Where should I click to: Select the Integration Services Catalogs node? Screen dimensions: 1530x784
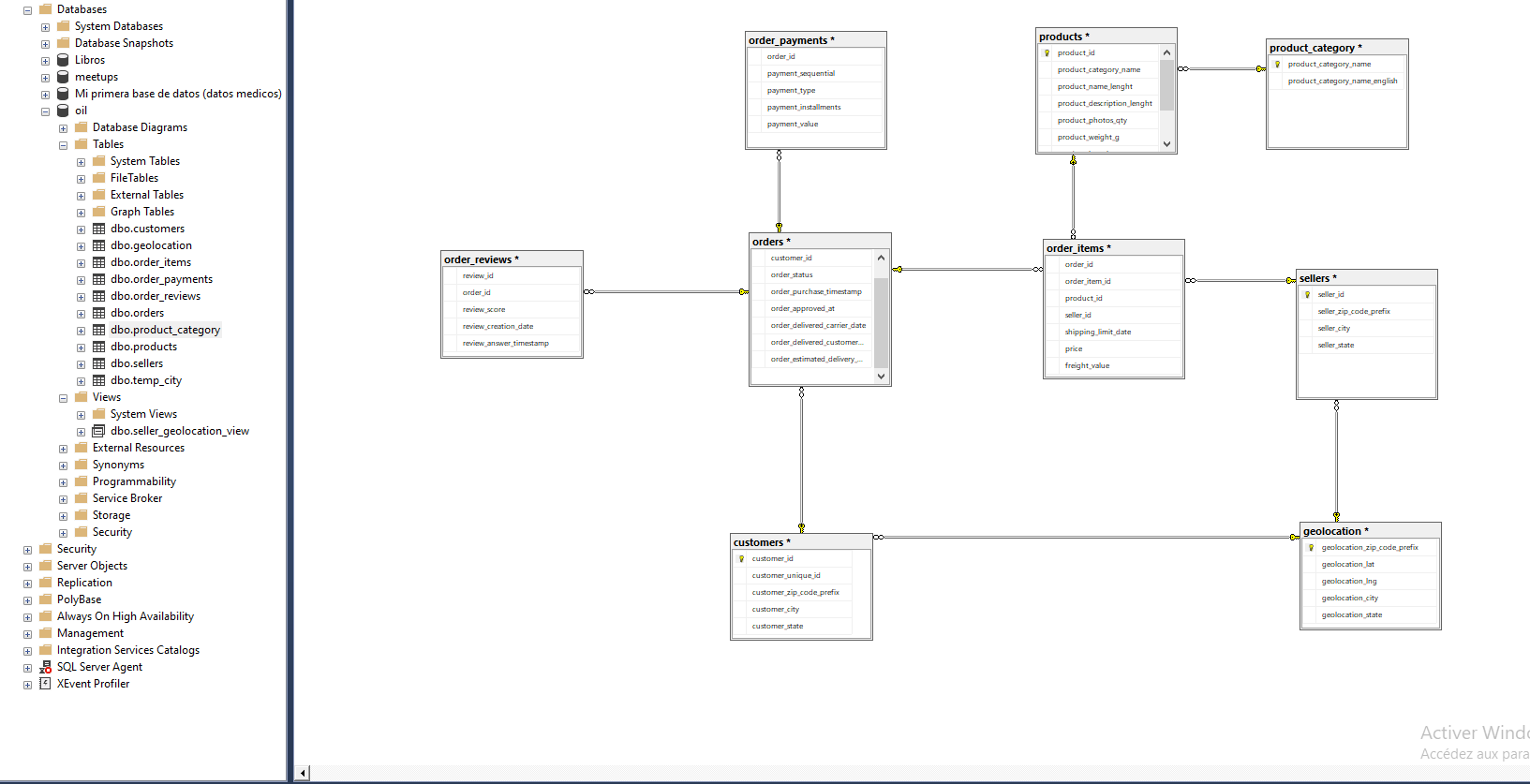[127, 650]
